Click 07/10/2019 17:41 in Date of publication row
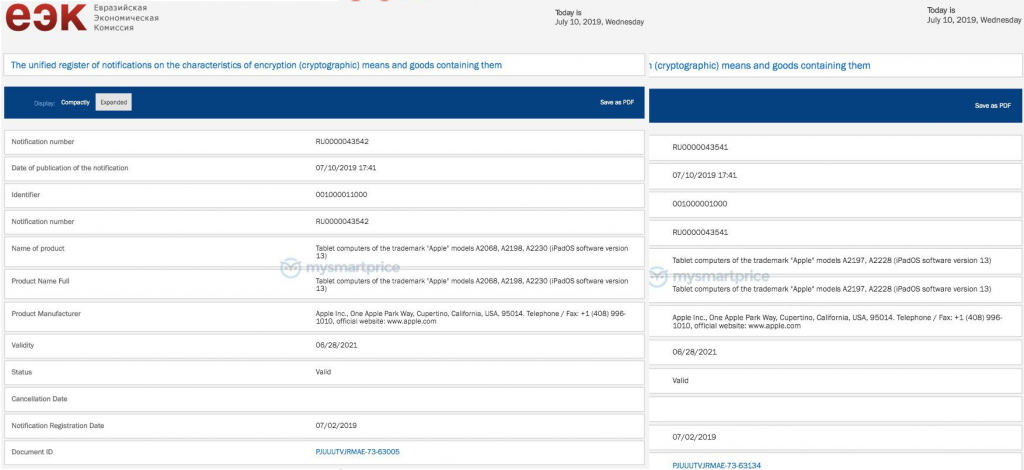Screen dimensions: 1024x470 pyautogui.click(x=345, y=168)
